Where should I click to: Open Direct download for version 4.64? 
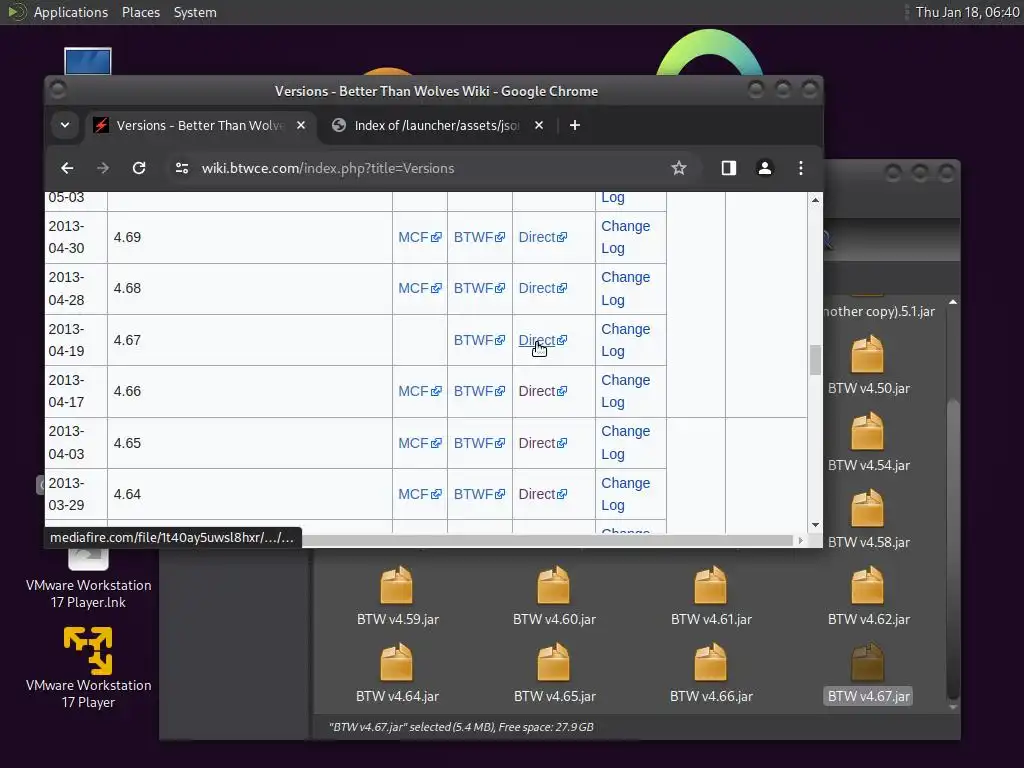point(542,494)
